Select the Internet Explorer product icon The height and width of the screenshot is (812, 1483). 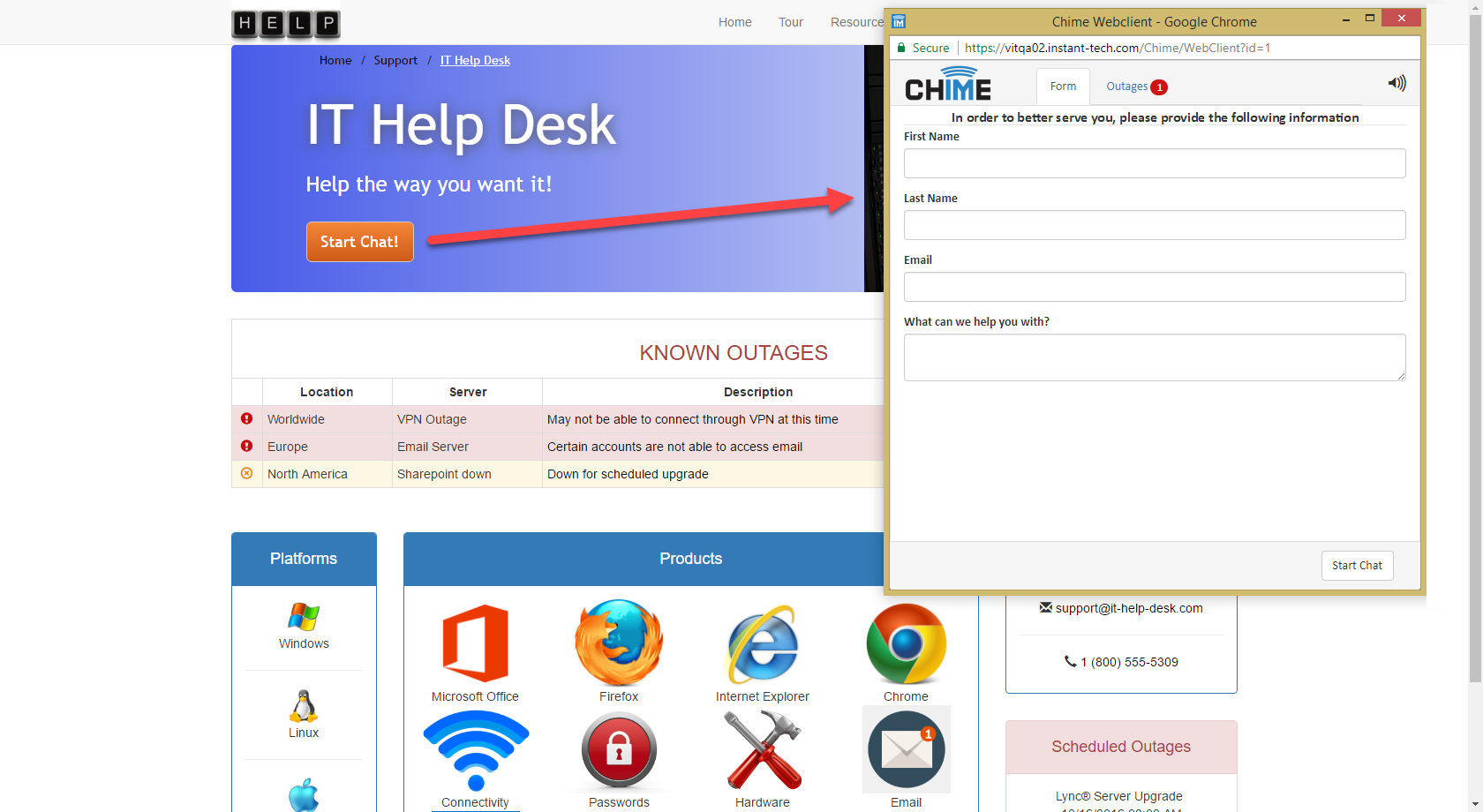coord(762,644)
